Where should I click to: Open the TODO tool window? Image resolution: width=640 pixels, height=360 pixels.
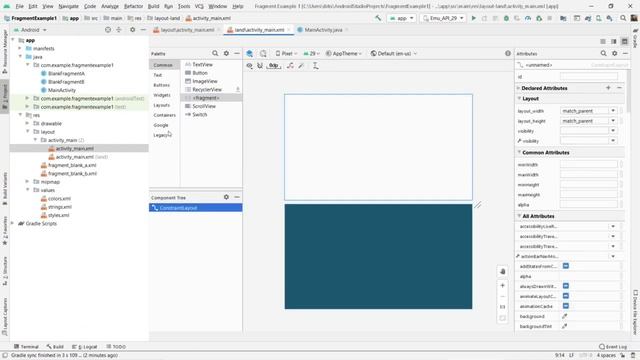[116, 347]
